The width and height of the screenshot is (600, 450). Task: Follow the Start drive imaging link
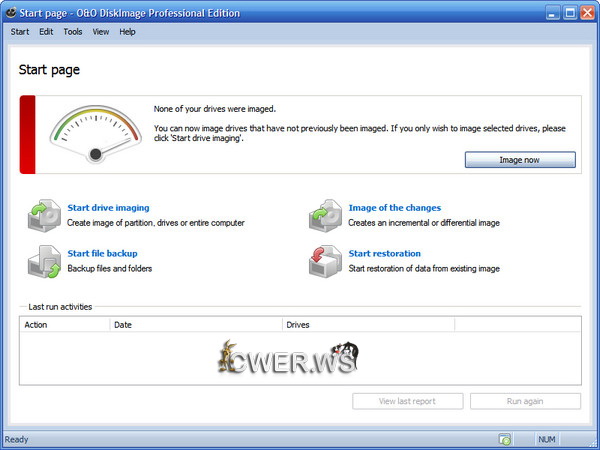108,208
